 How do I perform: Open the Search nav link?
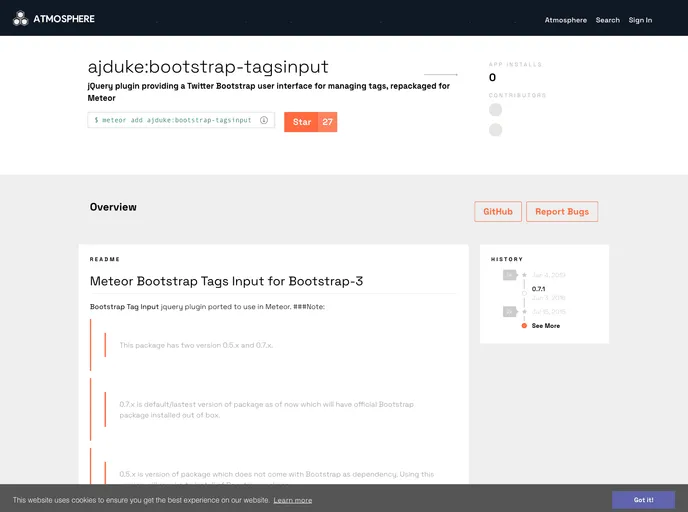(608, 20)
